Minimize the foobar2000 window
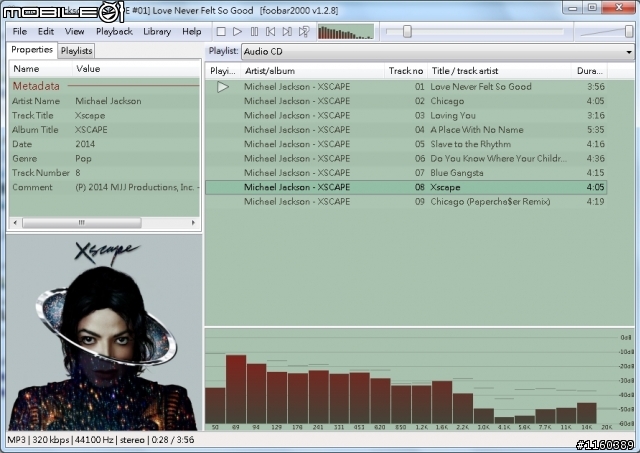The image size is (640, 453). [572, 8]
